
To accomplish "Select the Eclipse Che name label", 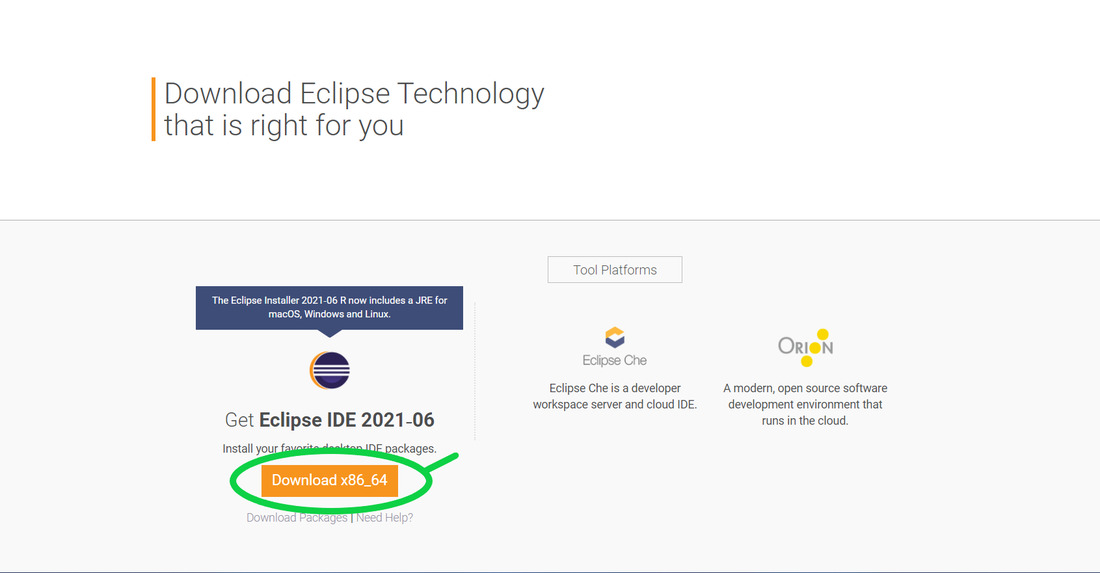I will pos(615,360).
